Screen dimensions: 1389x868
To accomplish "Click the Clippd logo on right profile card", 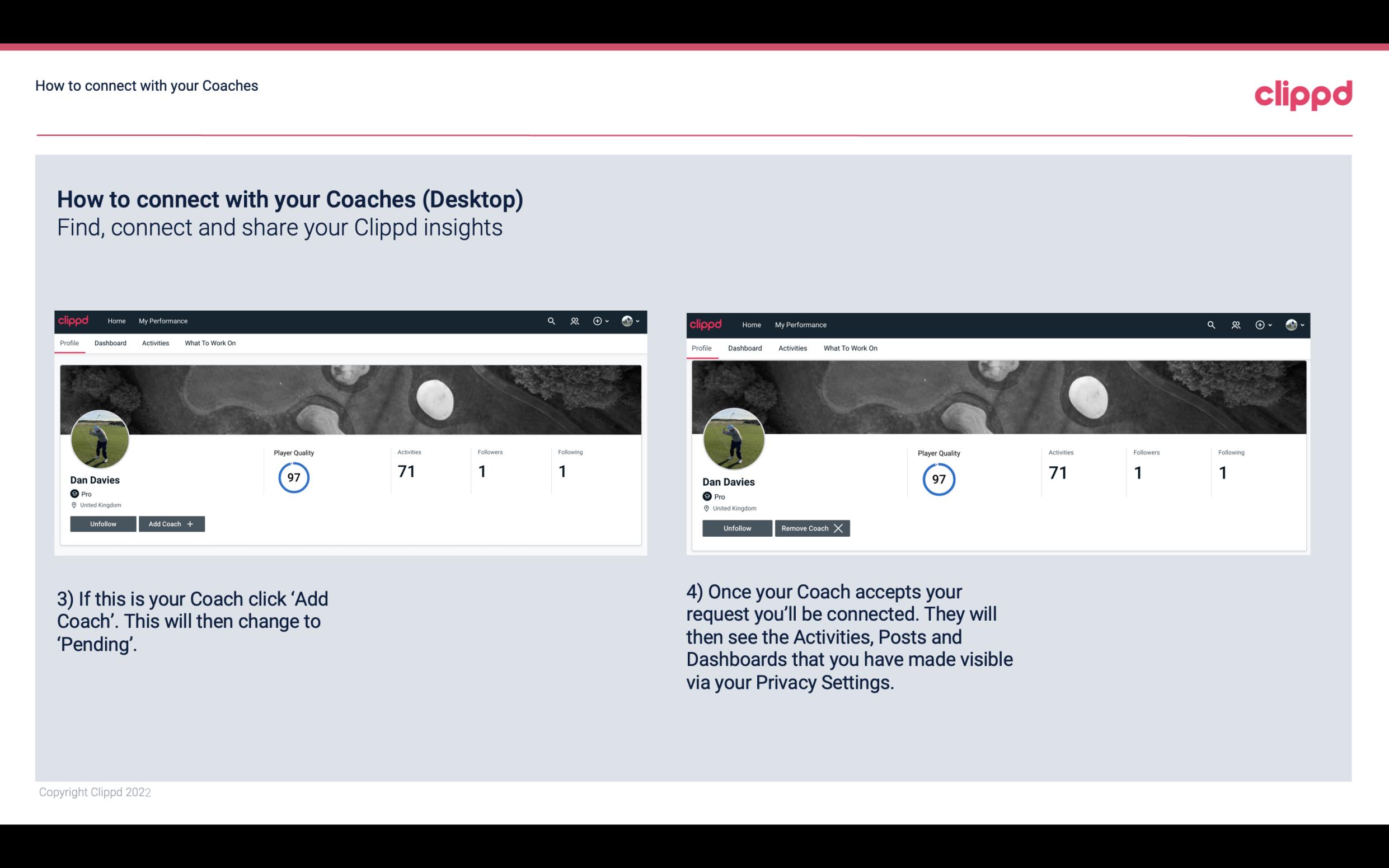I will tap(707, 324).
